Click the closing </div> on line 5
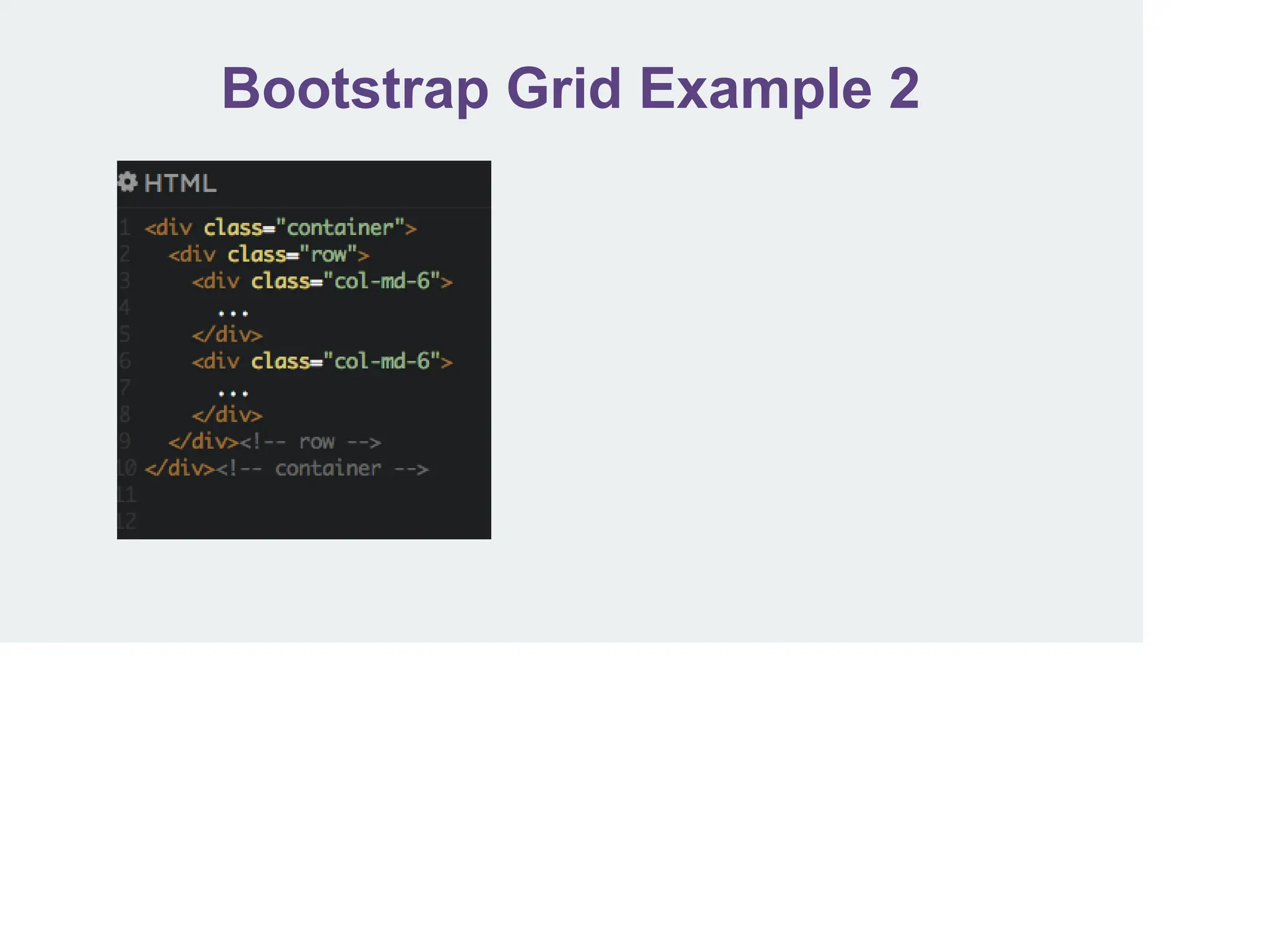This screenshot has width=1270, height=952. point(228,335)
